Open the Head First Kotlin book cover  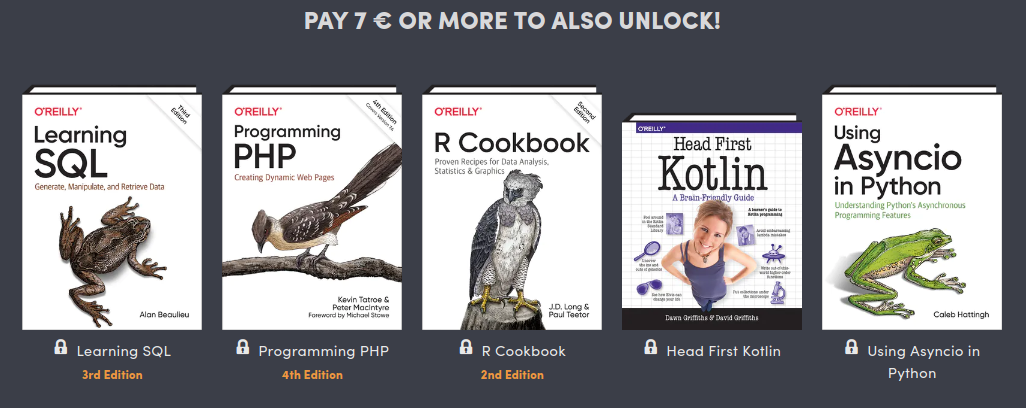(712, 222)
